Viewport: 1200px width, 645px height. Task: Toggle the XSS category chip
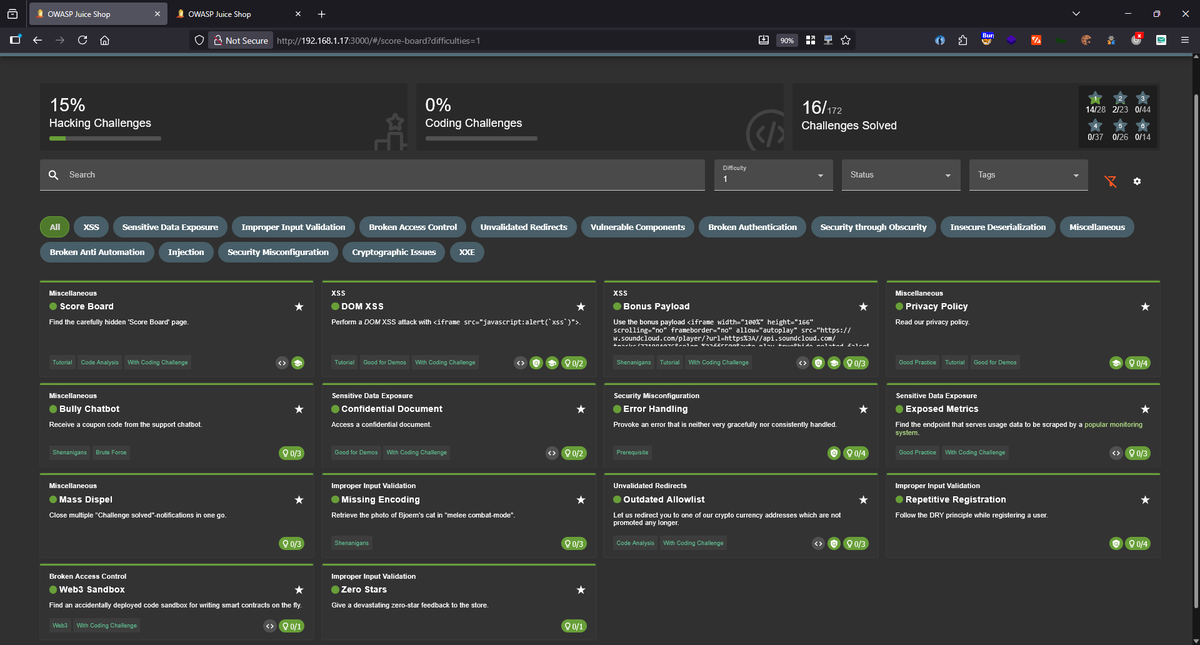point(91,227)
